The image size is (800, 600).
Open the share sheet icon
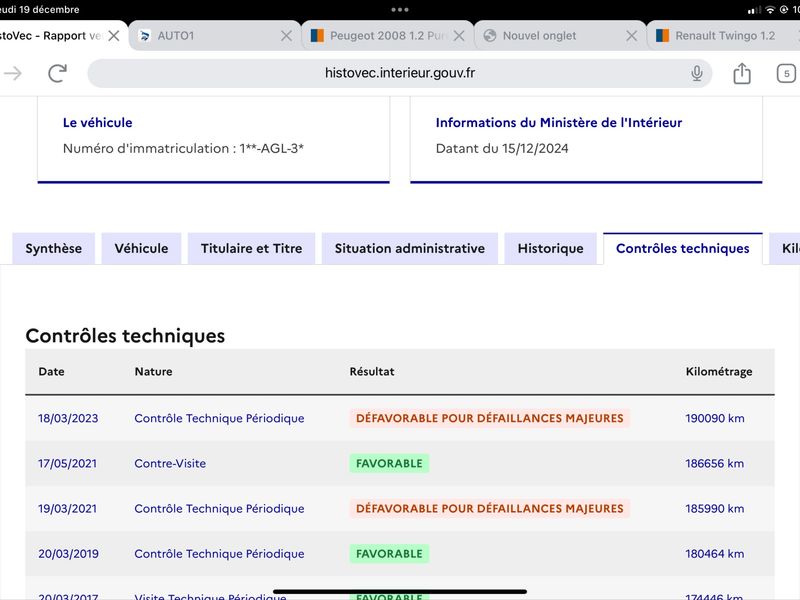742,73
